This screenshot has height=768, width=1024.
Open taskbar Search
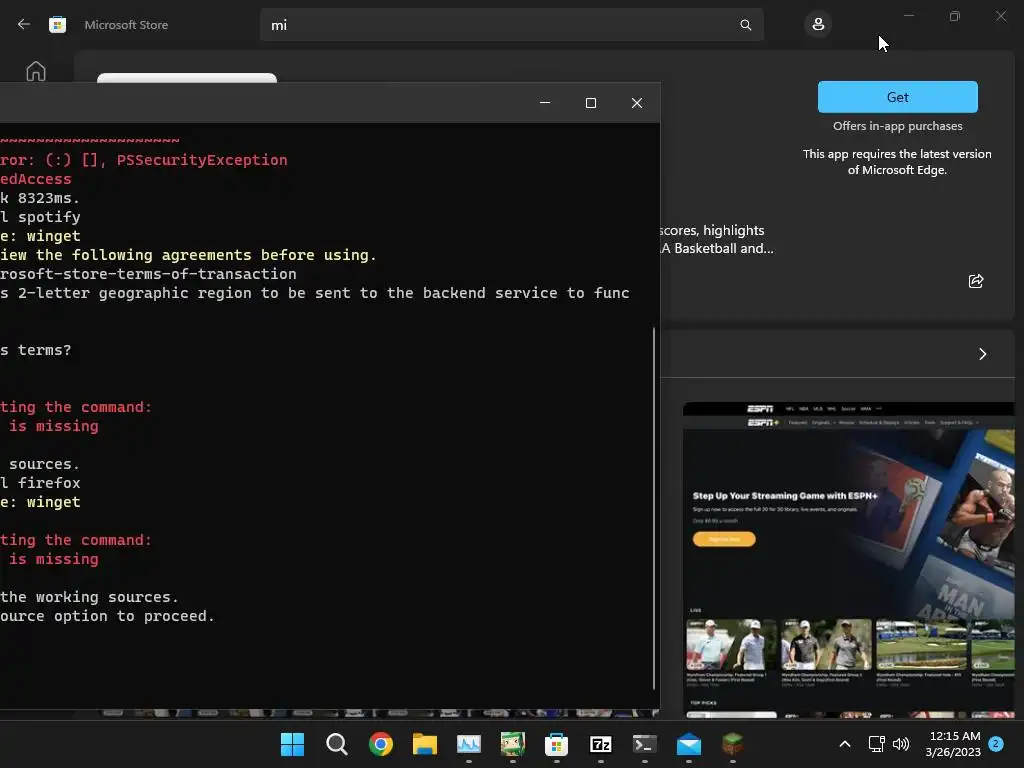pos(336,744)
